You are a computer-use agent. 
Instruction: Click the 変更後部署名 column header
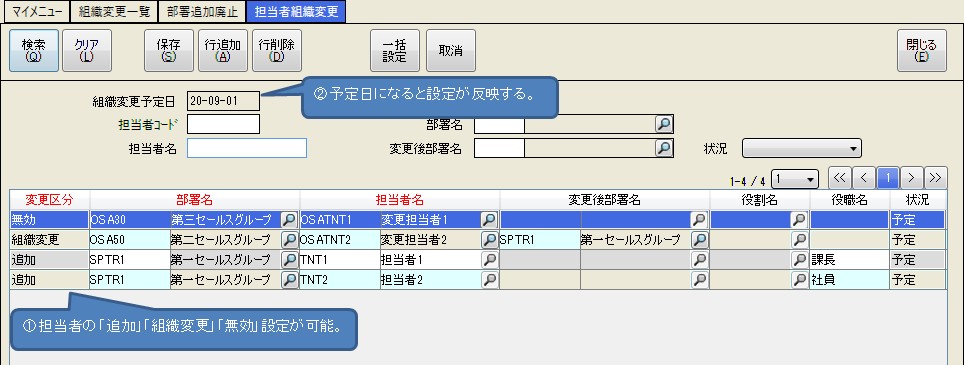tap(604, 200)
